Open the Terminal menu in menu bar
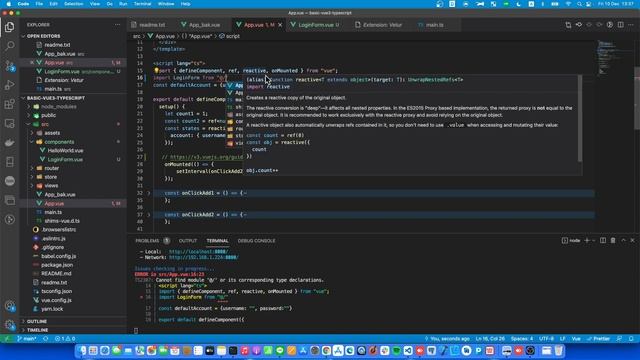640x360 pixels. point(142,4)
